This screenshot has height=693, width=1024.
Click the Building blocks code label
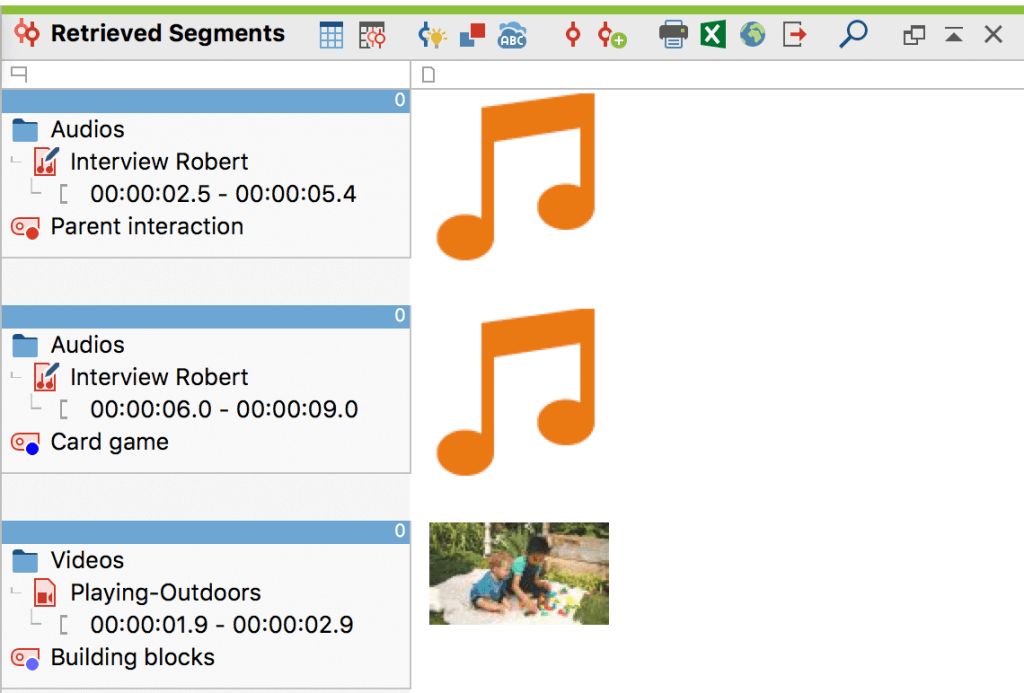click(x=132, y=657)
